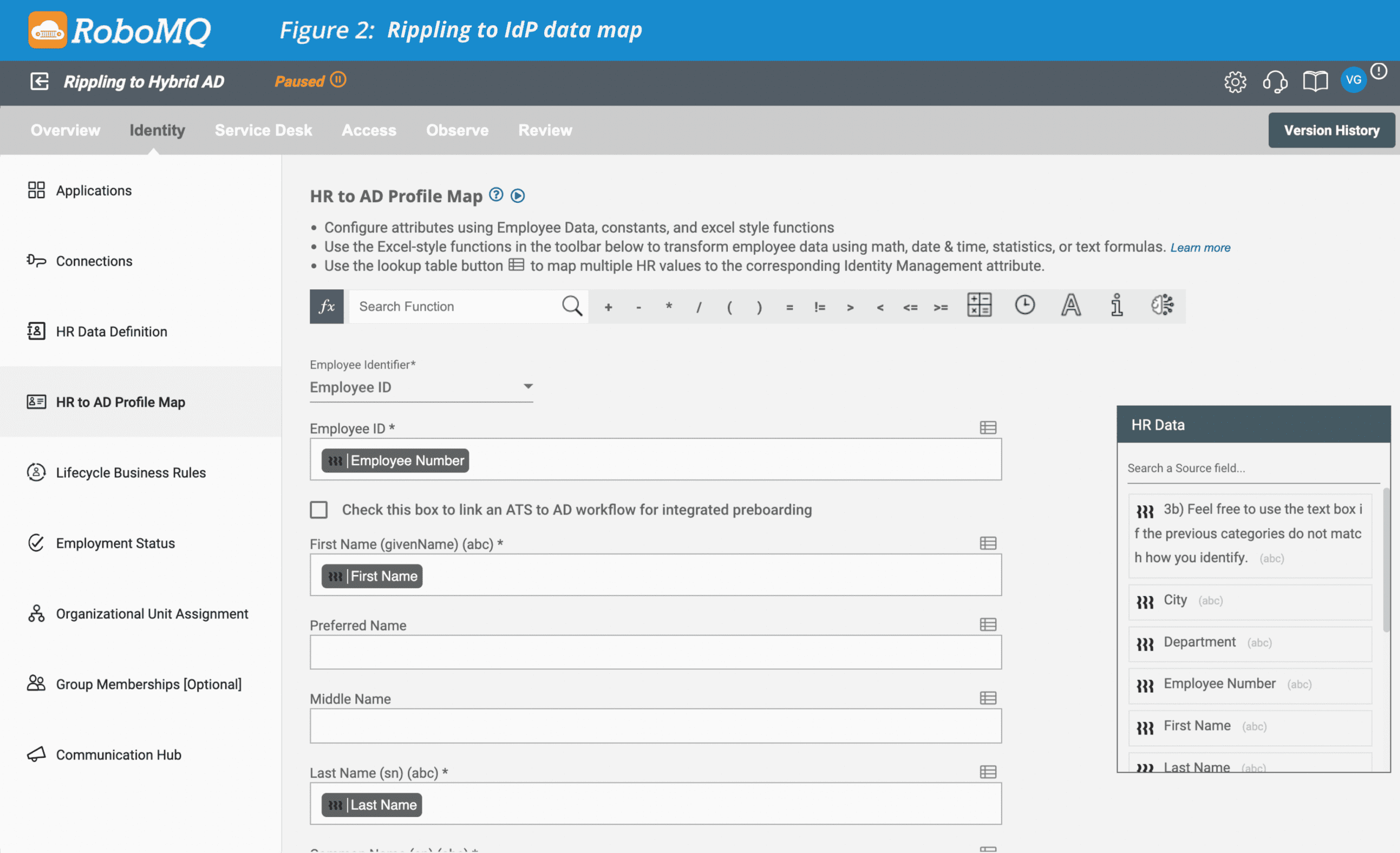This screenshot has width=1400, height=853.
Task: Open date and time functions clock icon
Action: tap(1024, 306)
